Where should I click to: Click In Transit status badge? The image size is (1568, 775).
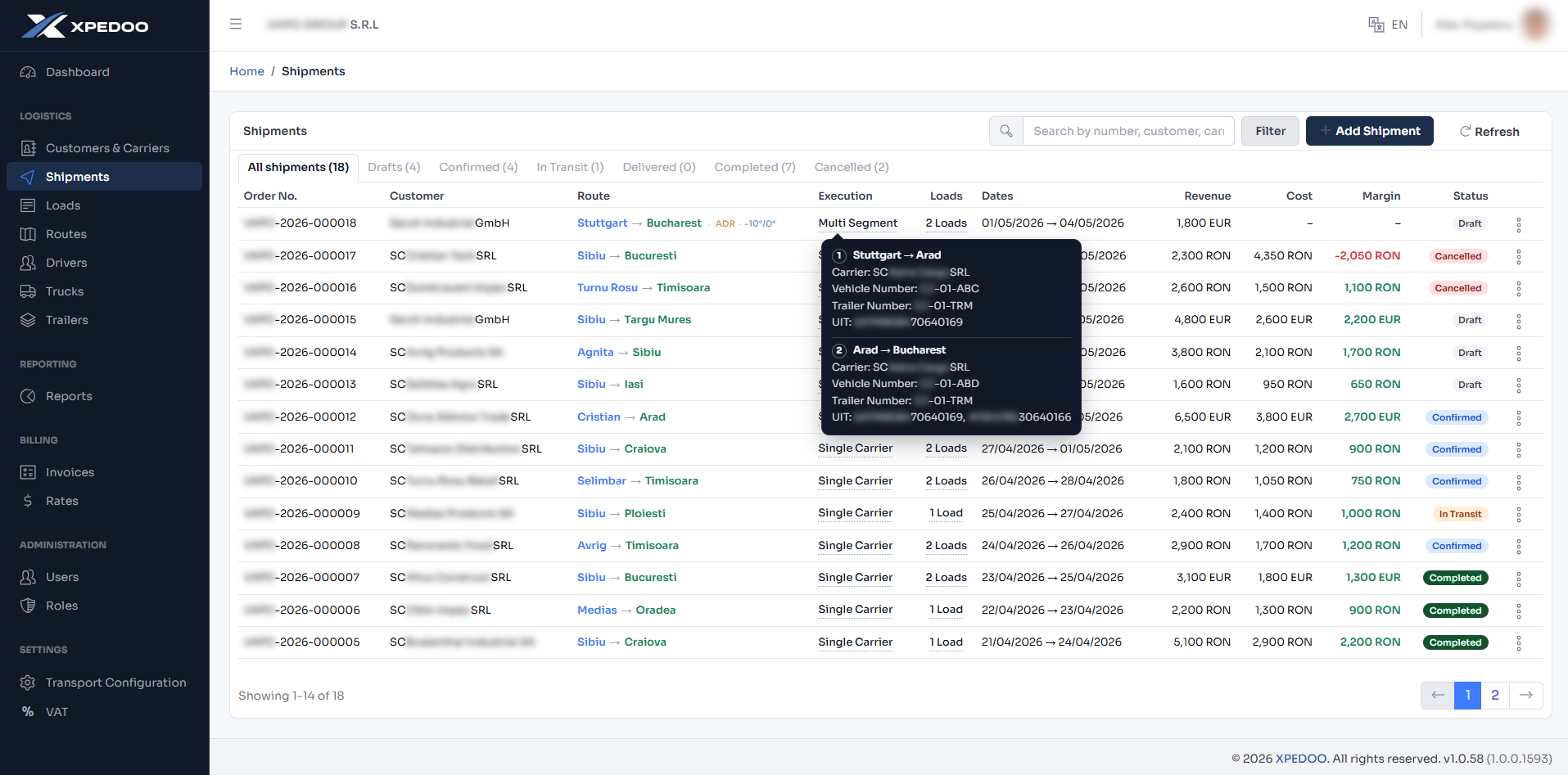(1460, 514)
